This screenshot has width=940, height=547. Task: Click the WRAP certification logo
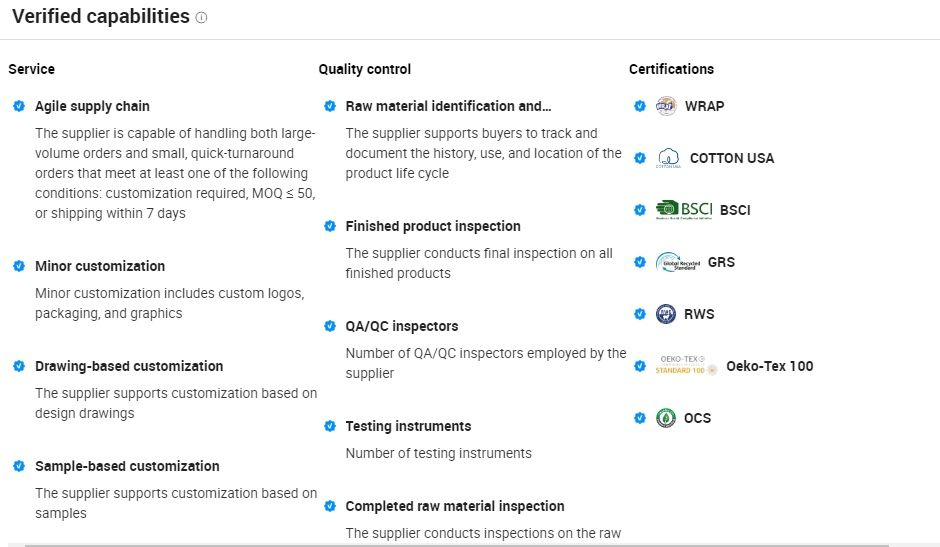666,106
